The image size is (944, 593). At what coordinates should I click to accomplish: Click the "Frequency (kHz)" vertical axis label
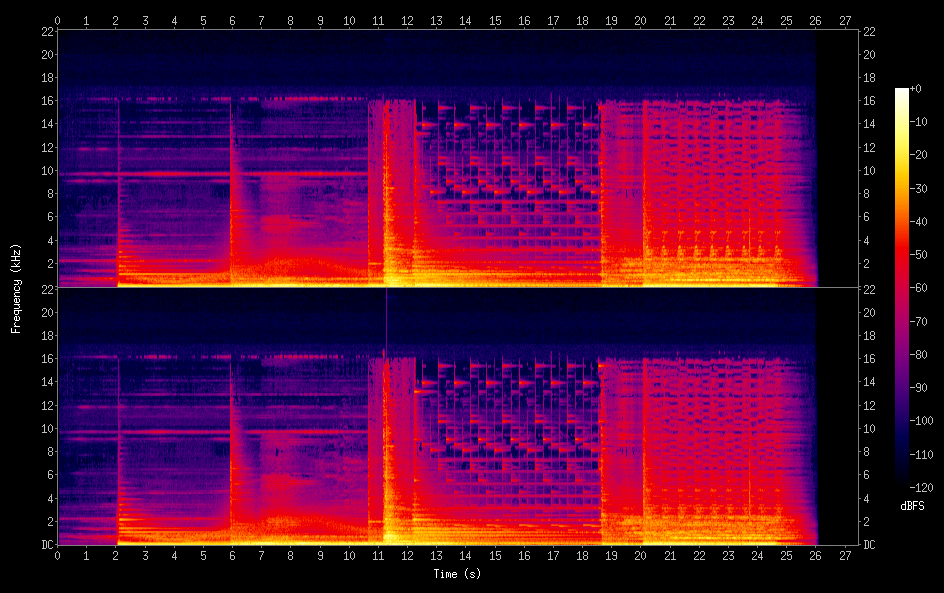coord(16,288)
